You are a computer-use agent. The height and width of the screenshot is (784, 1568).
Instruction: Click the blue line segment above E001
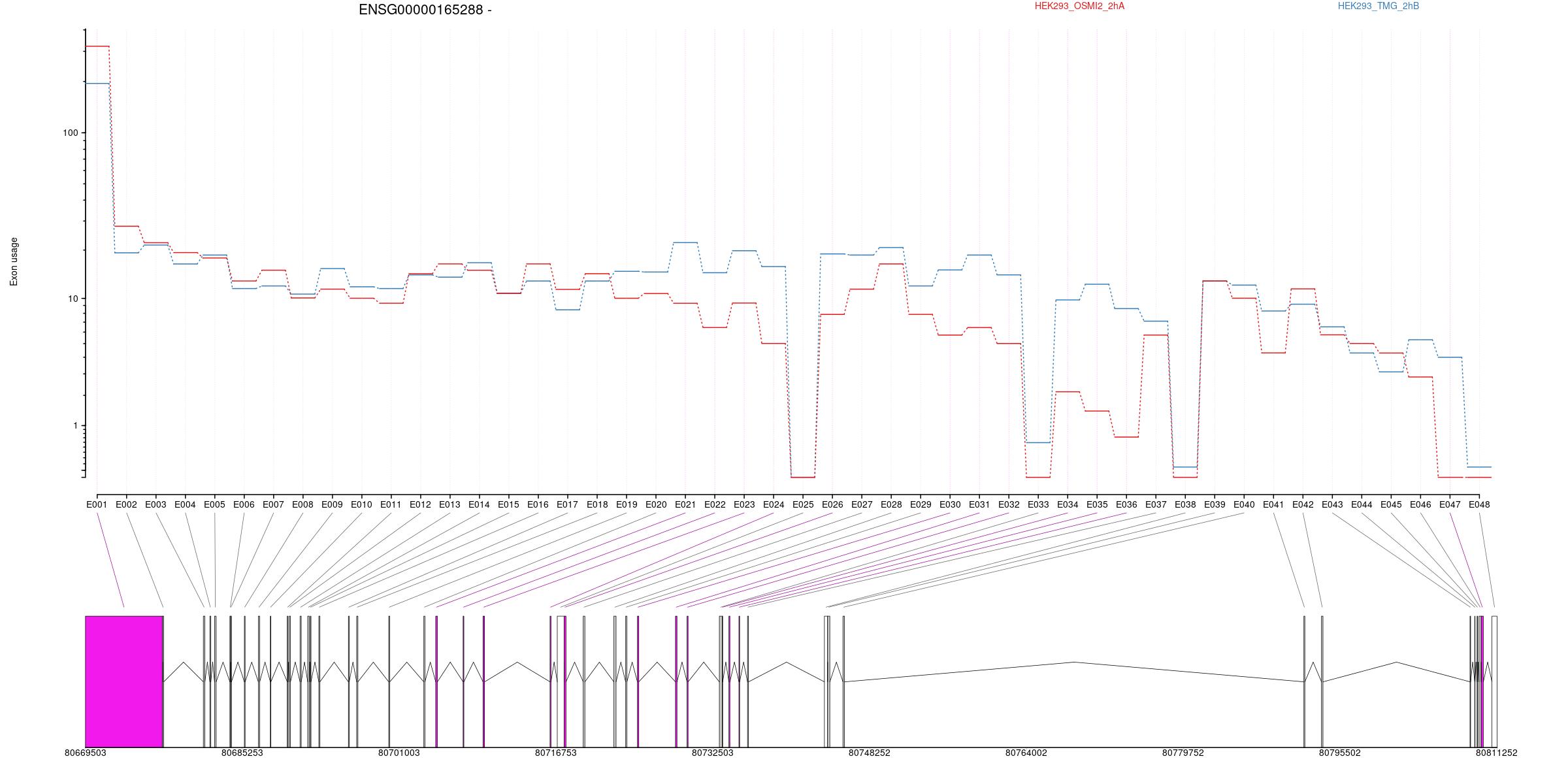(x=97, y=84)
